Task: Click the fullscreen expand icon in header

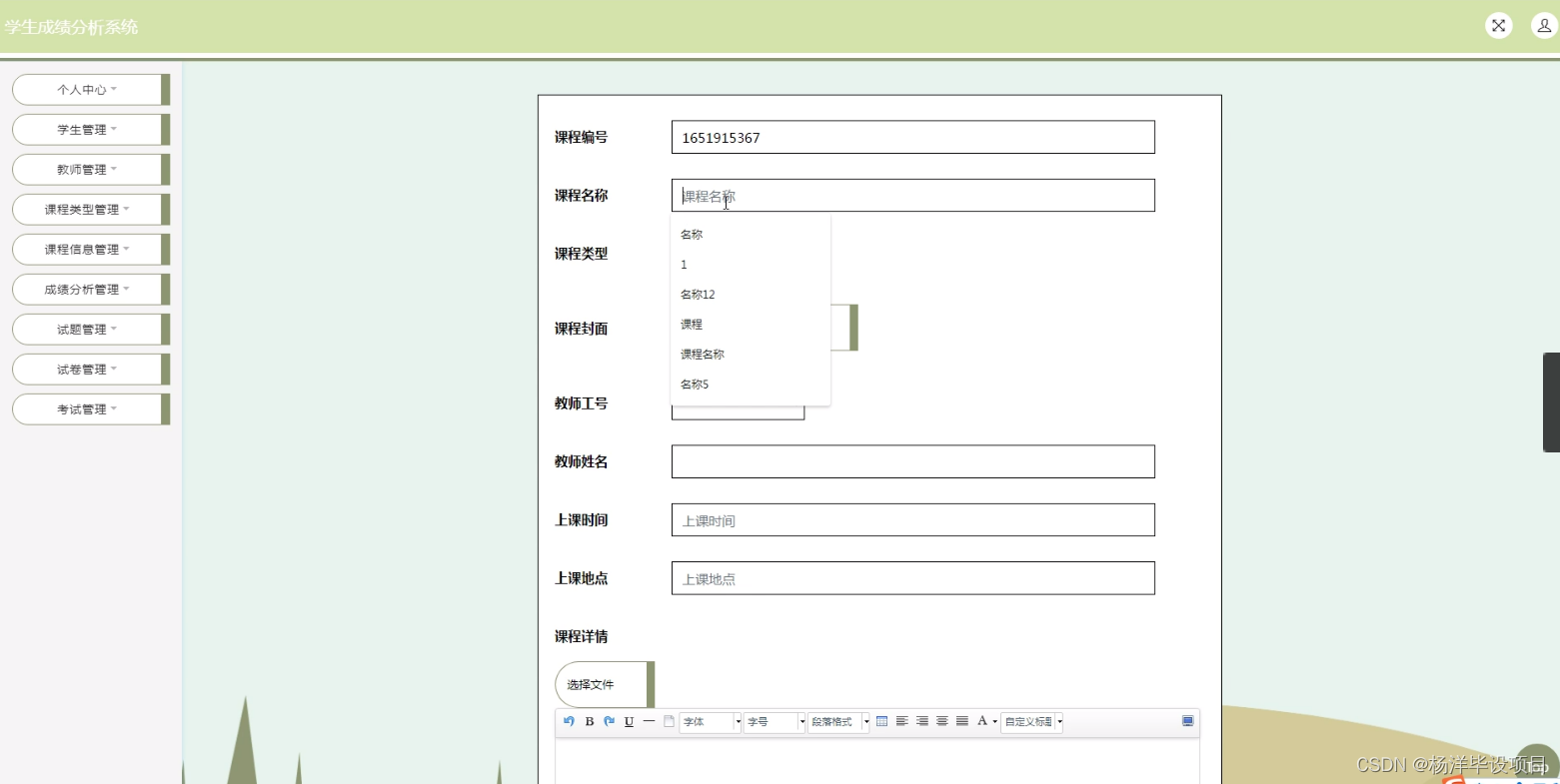Action: (1498, 26)
